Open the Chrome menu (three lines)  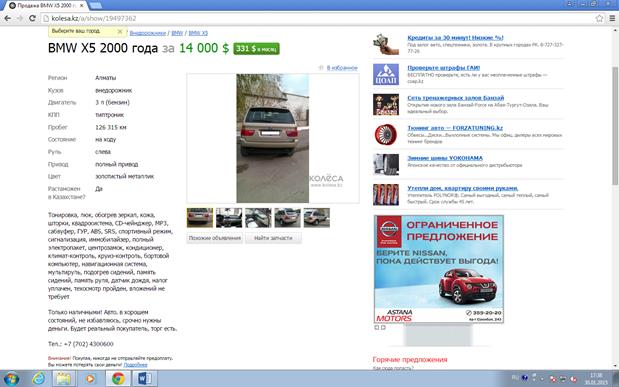tap(612, 18)
